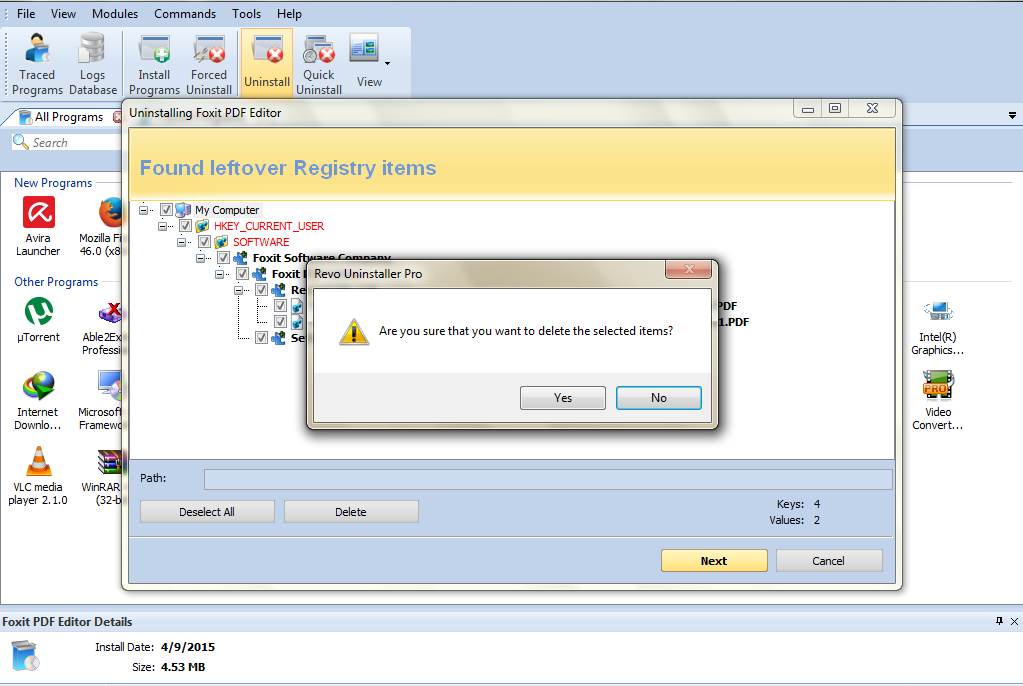Open Logs Database module
Viewport: 1023px width, 686px height.
[93, 65]
